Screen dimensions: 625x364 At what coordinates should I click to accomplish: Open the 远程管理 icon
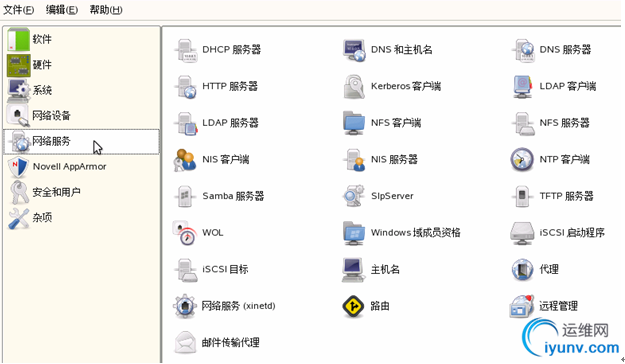coord(522,306)
